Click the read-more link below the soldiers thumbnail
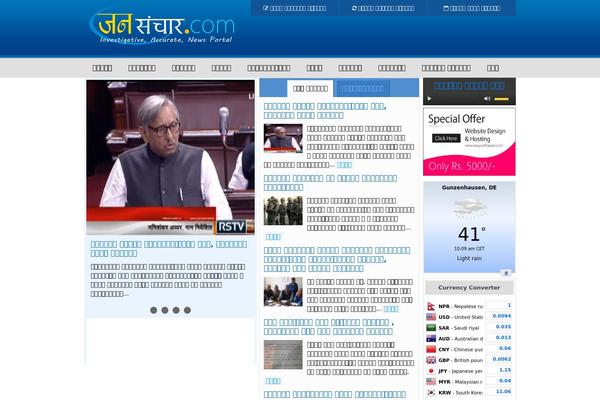Image resolution: width=600 pixels, height=400 pixels. [x=273, y=237]
